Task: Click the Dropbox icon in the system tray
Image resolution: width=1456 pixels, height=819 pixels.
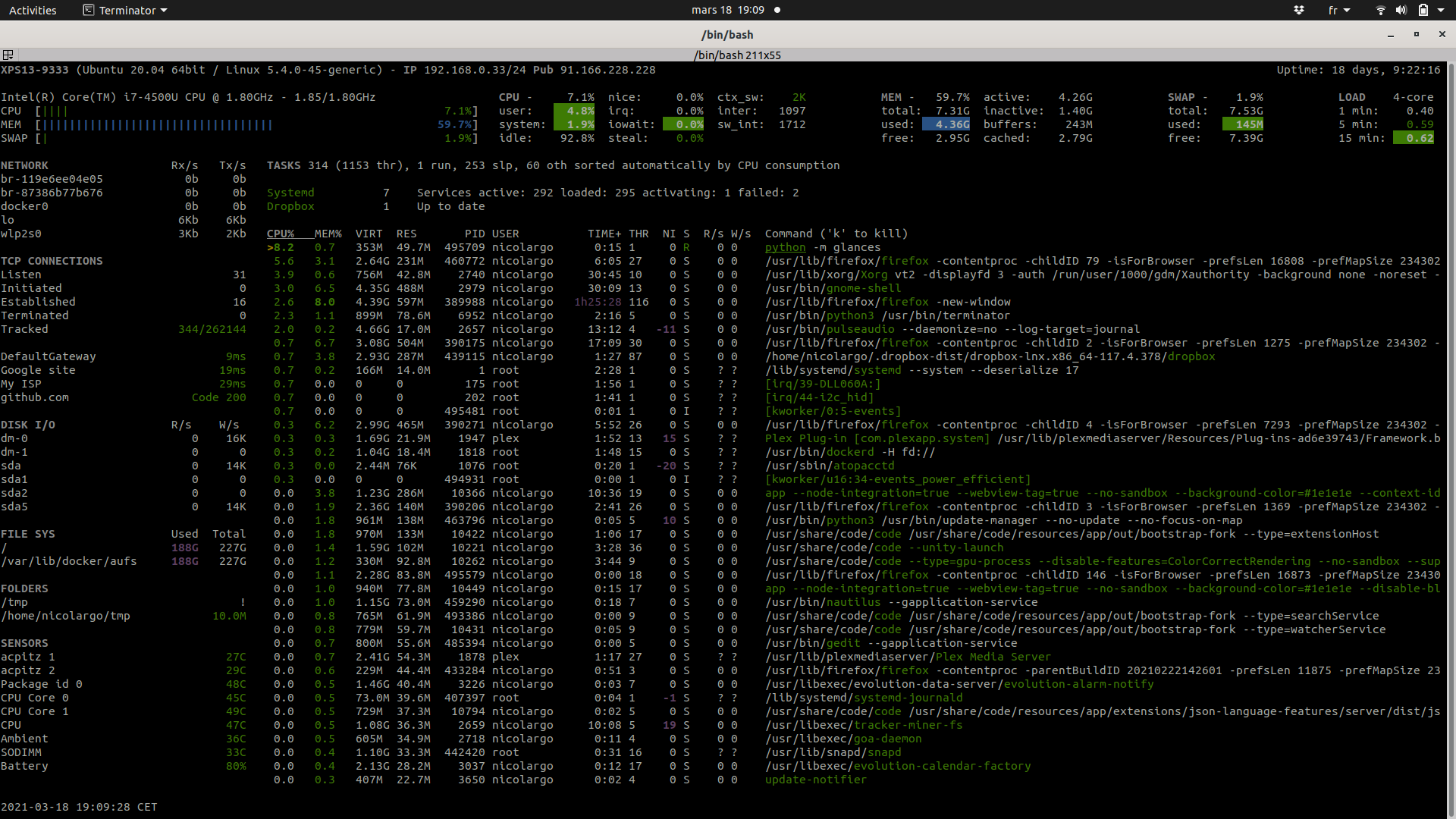Action: 1299,10
